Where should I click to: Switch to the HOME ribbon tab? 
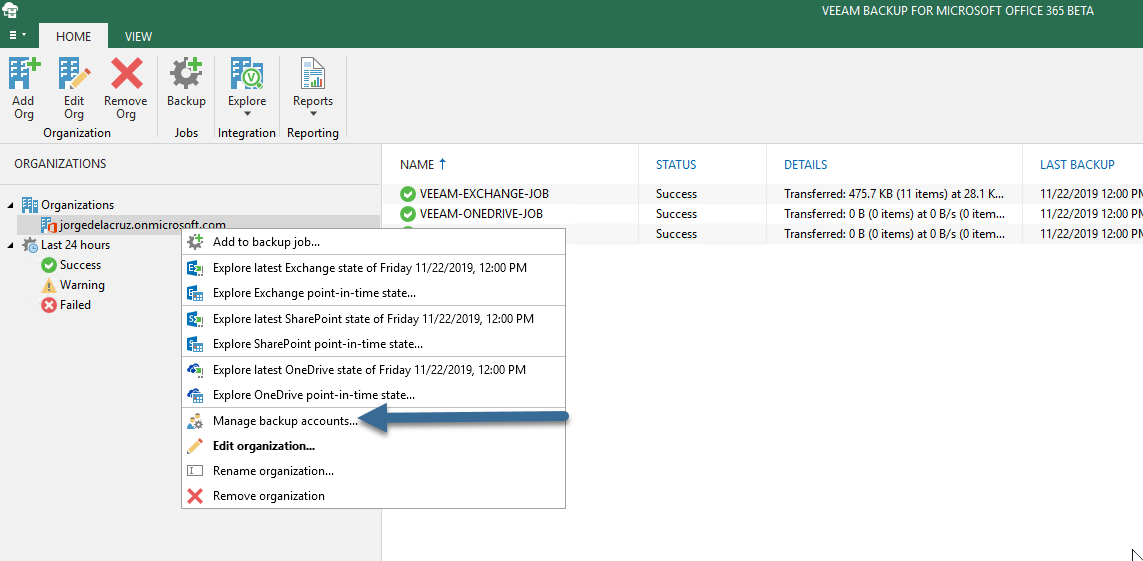pos(74,36)
